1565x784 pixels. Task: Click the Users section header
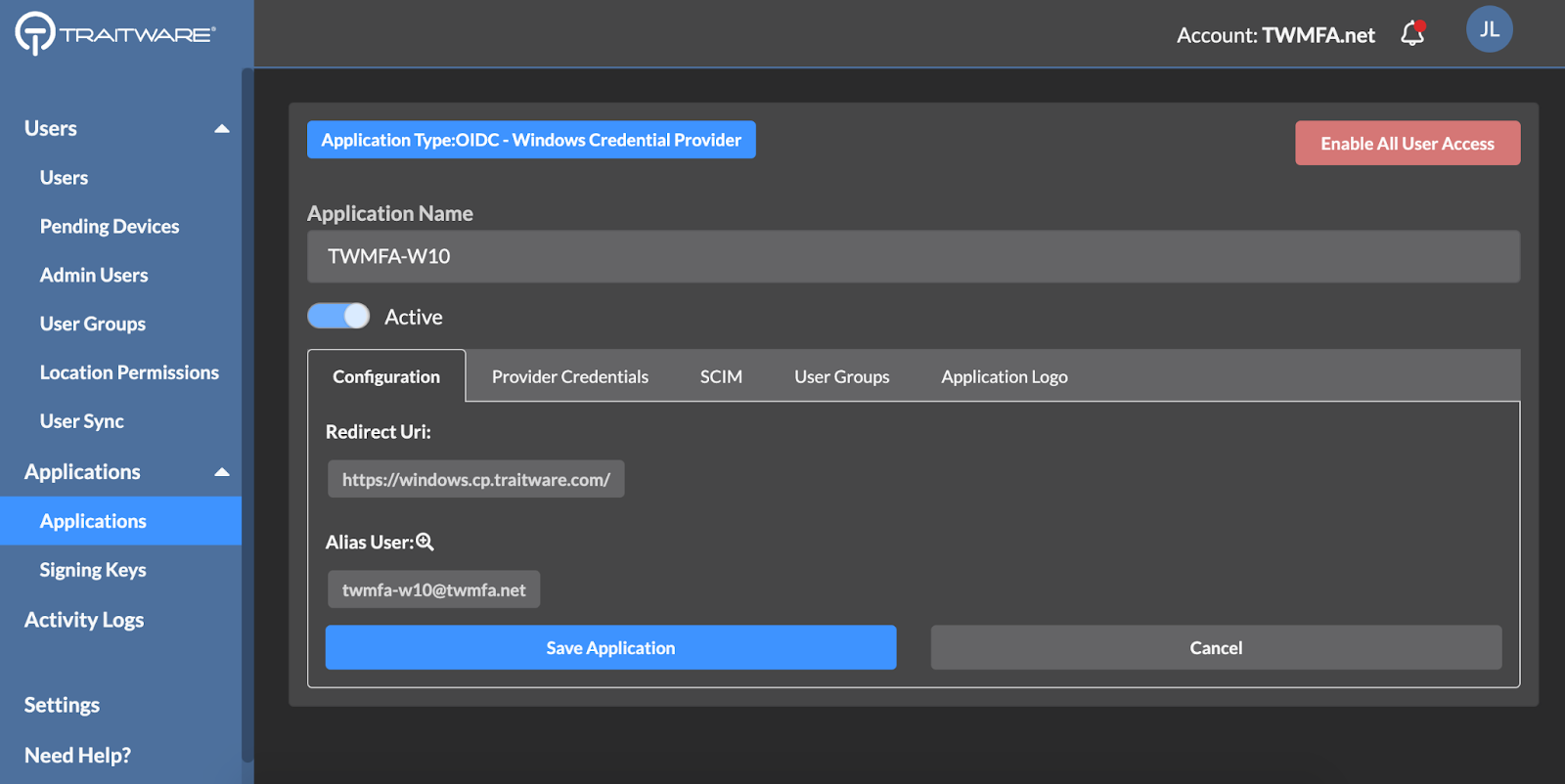[x=51, y=129]
